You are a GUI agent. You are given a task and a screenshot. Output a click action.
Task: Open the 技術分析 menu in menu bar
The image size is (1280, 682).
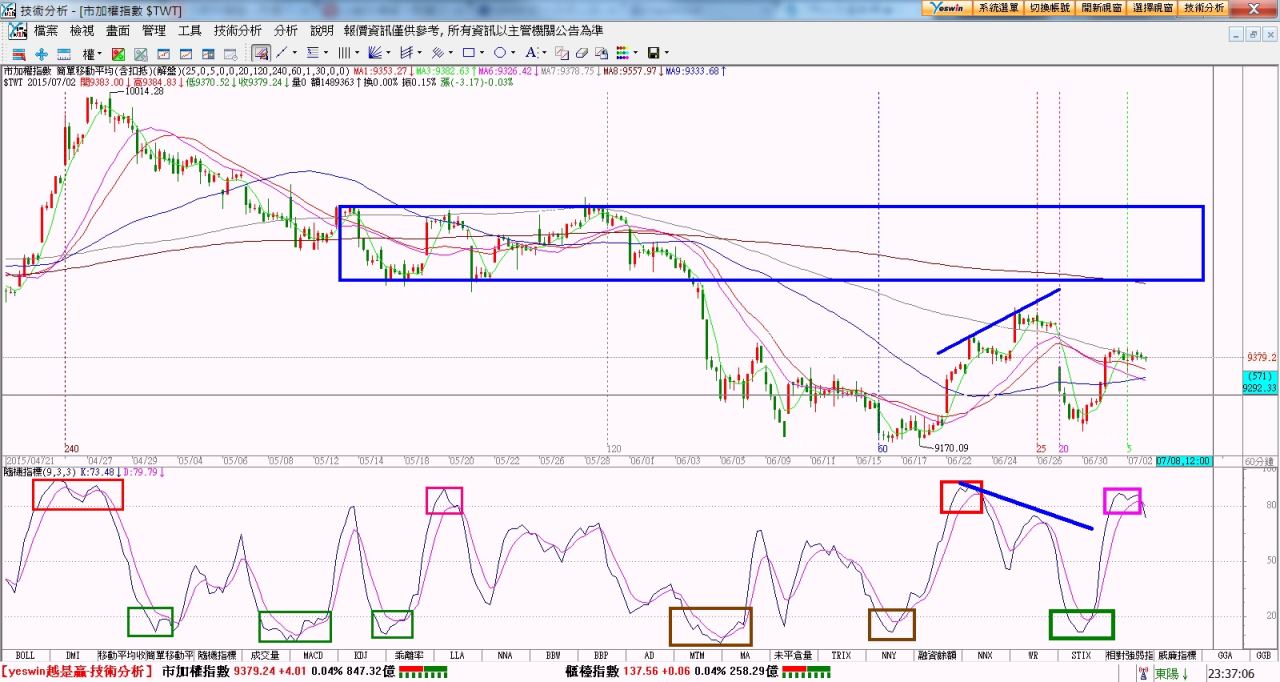tap(237, 31)
